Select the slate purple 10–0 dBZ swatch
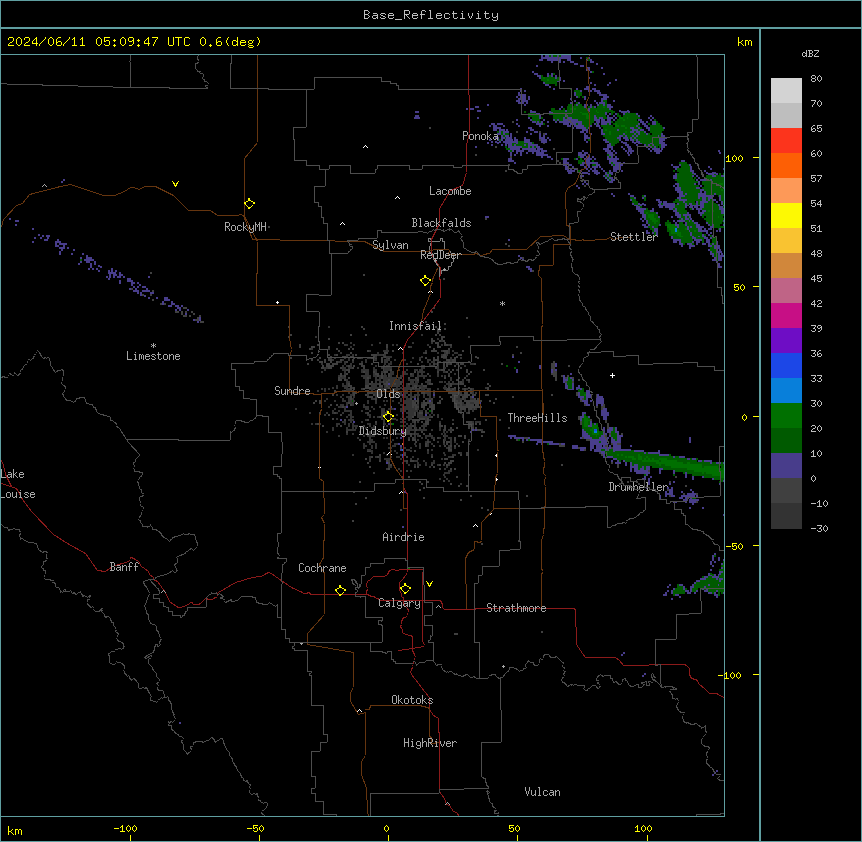This screenshot has height=842, width=862. (786, 466)
